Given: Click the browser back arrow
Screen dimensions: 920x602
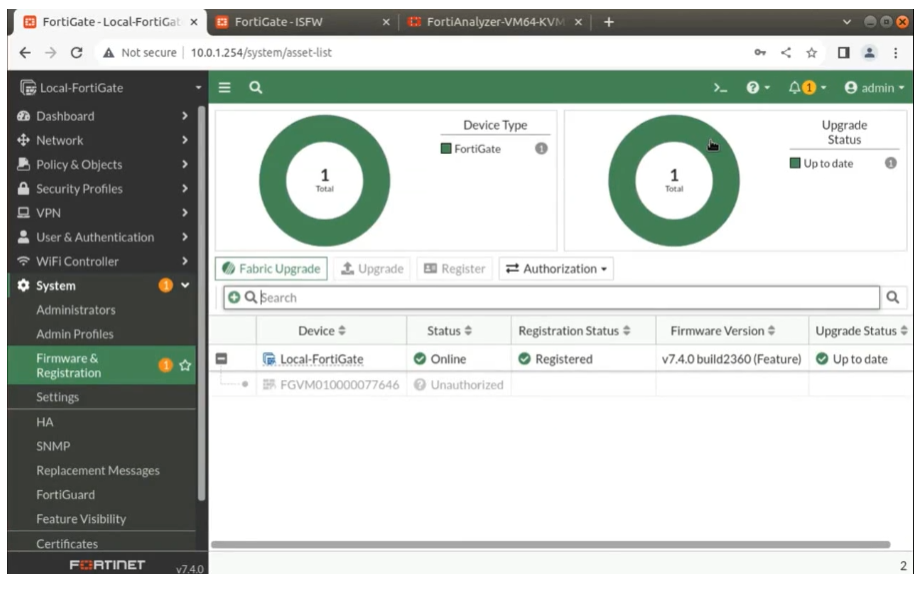Looking at the screenshot, I should click(x=25, y=52).
